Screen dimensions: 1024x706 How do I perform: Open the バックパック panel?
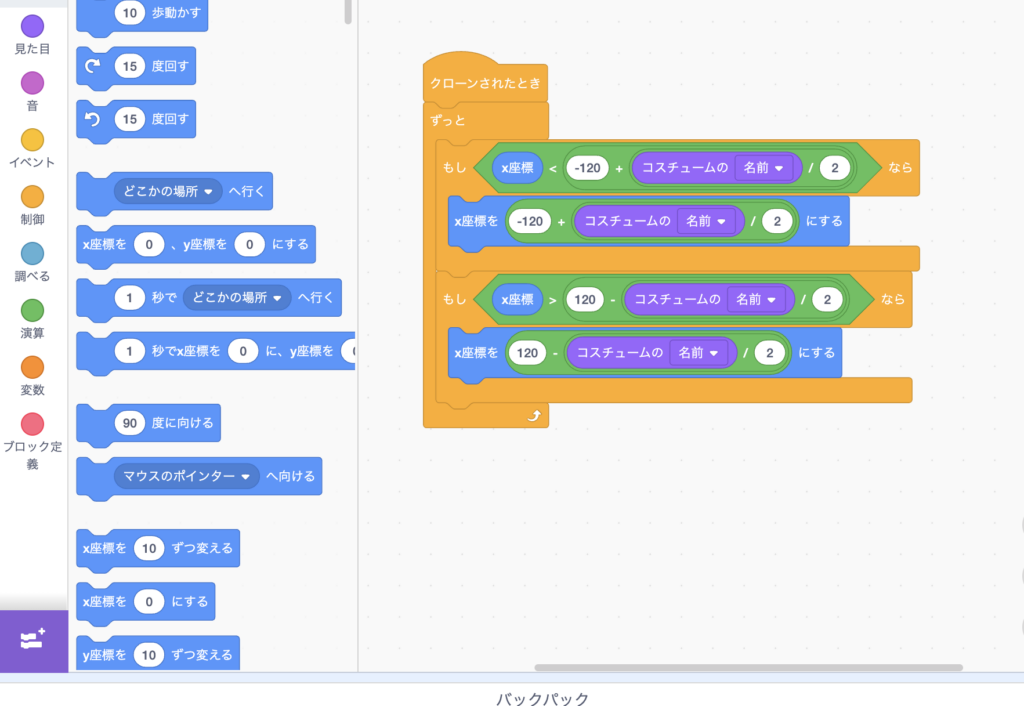coord(542,698)
